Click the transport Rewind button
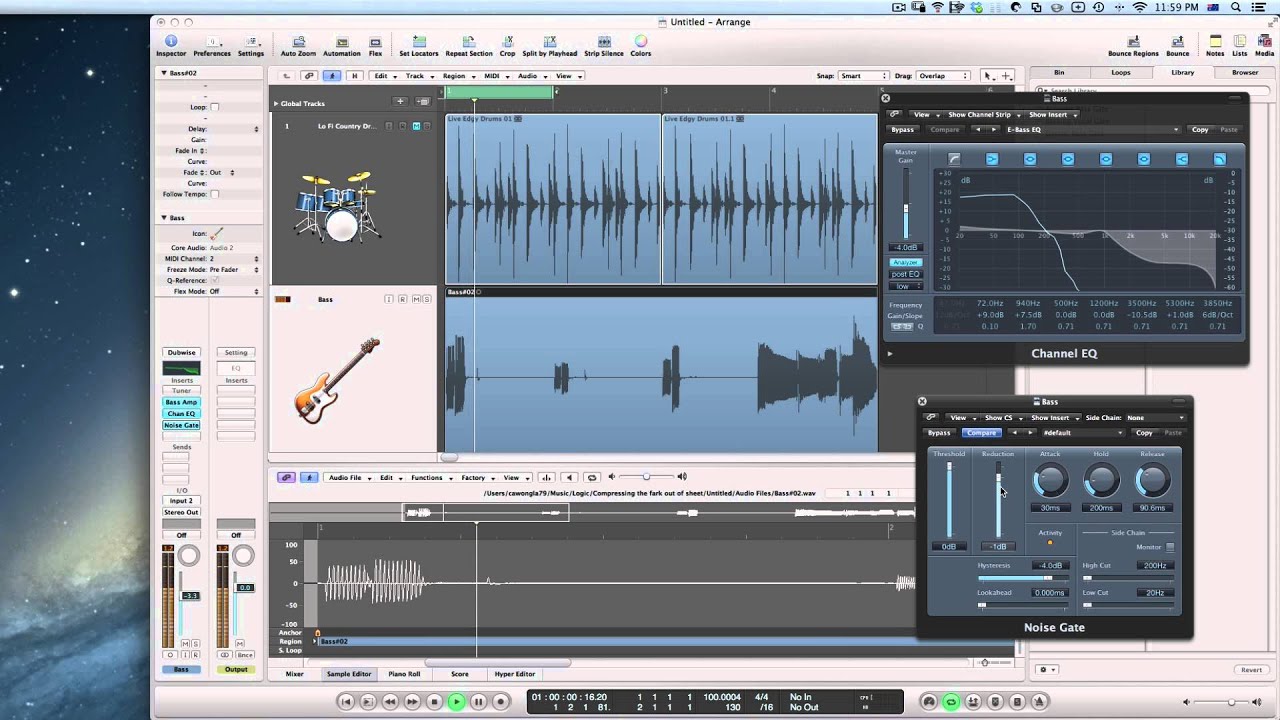The width and height of the screenshot is (1280, 720). click(x=390, y=702)
